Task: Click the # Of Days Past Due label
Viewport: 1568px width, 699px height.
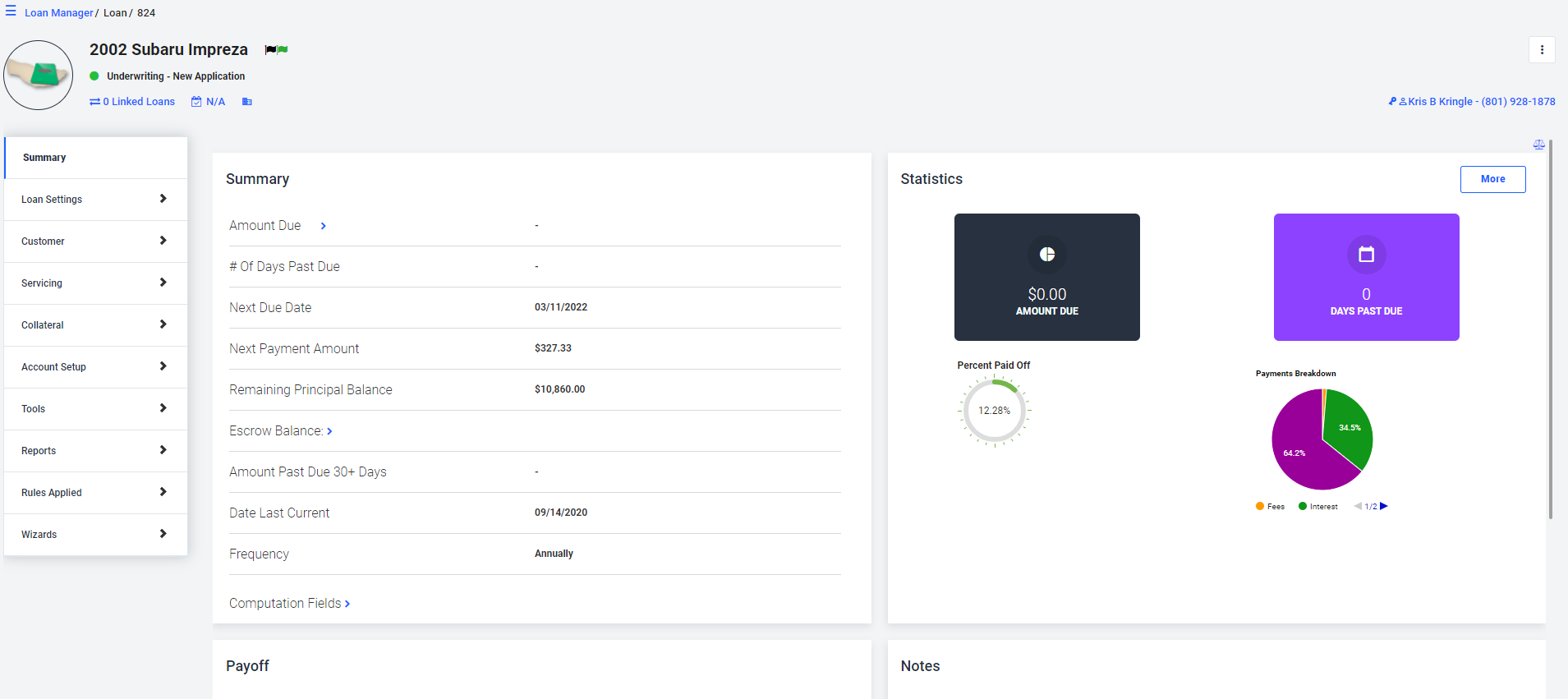Action: coord(284,266)
